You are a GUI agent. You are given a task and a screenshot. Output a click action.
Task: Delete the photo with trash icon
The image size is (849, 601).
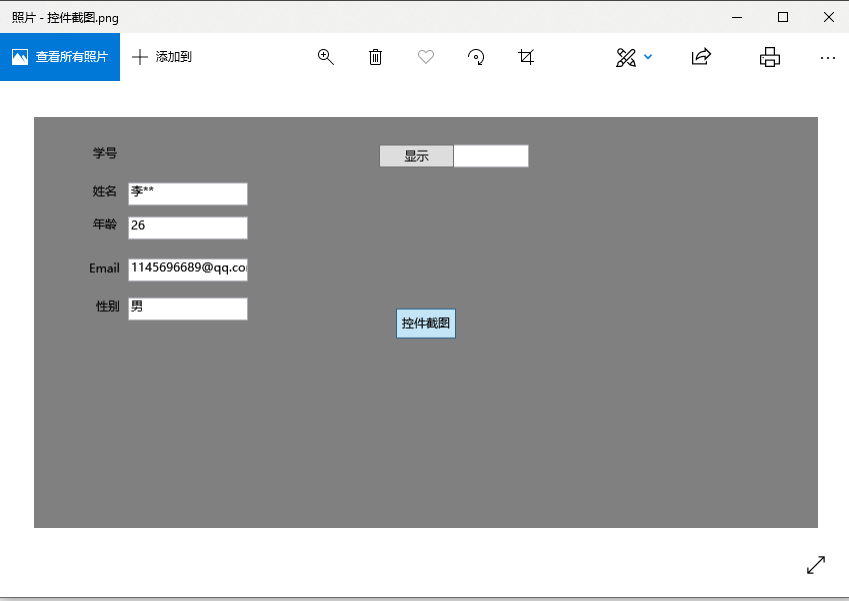coord(375,57)
